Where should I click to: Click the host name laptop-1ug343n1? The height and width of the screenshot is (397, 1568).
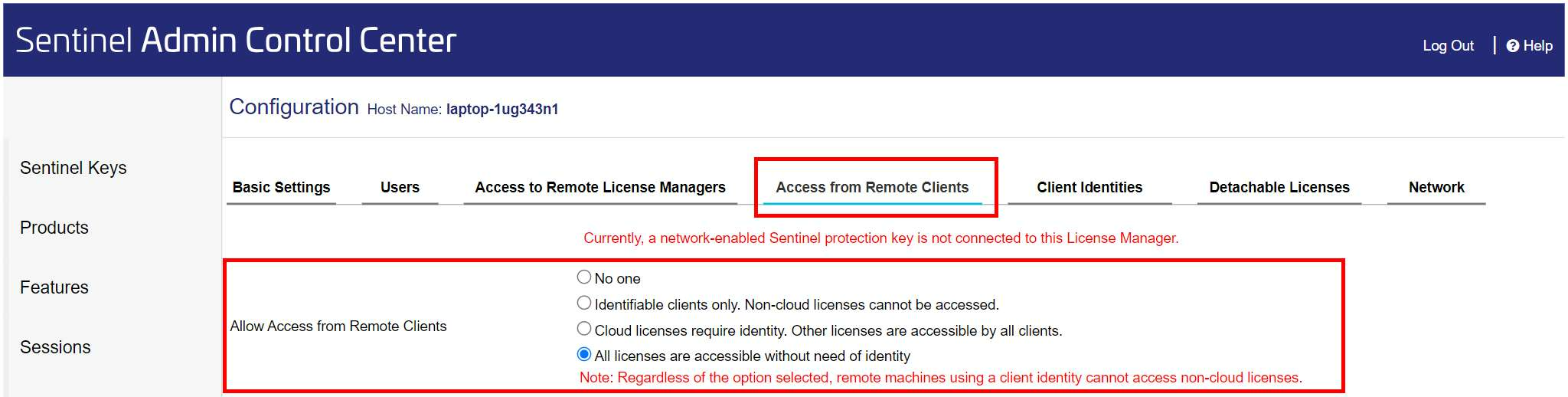click(x=502, y=109)
